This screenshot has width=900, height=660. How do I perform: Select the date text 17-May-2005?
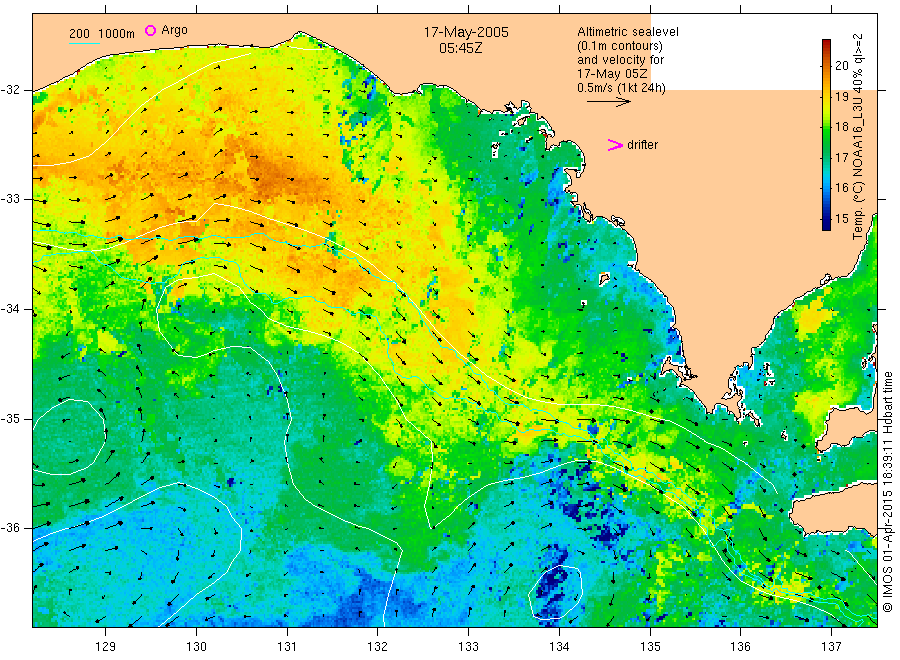(x=466, y=33)
